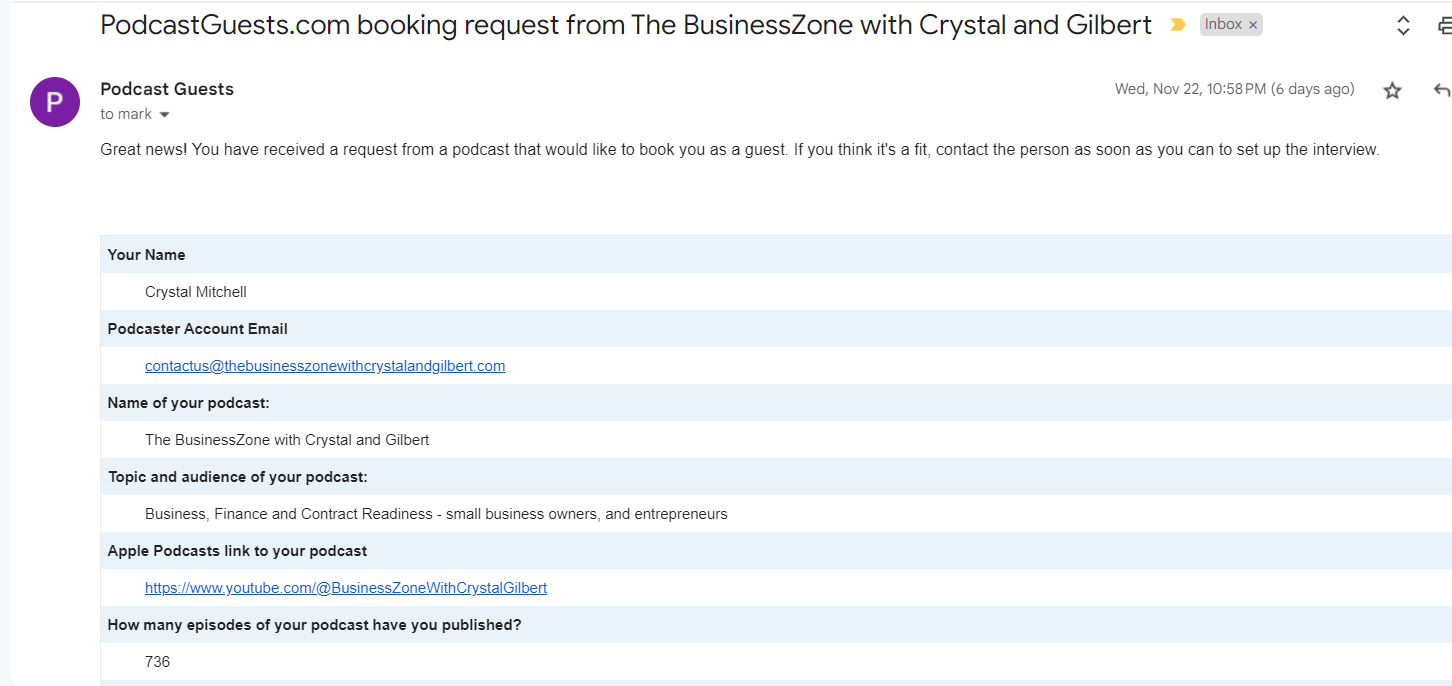The image size is (1452, 686).
Task: Star this Podcast Guests email
Action: click(x=1392, y=91)
